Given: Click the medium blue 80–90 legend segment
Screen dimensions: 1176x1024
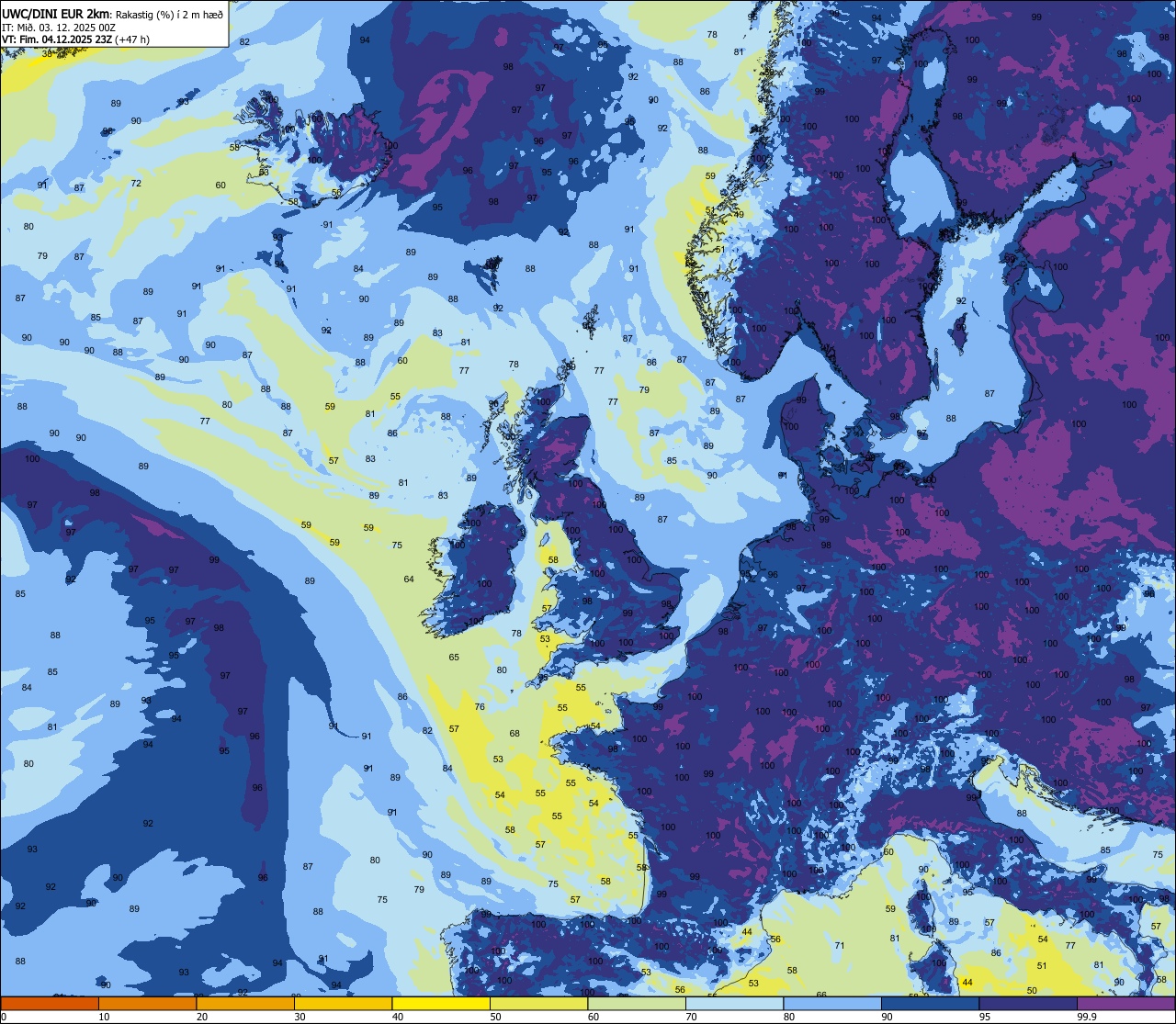Looking at the screenshot, I should (x=832, y=1004).
